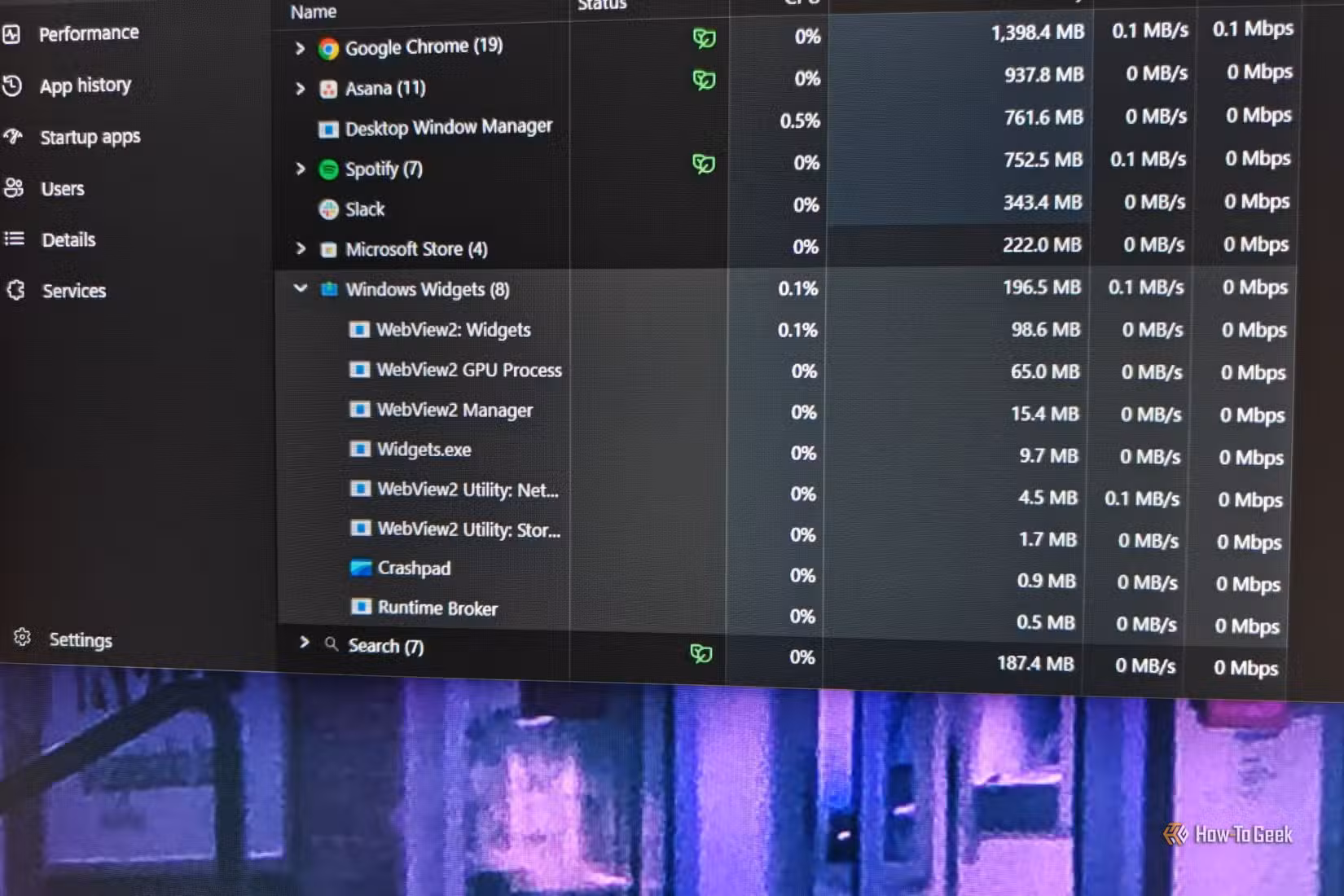Click the Google Chrome icon

[328, 49]
